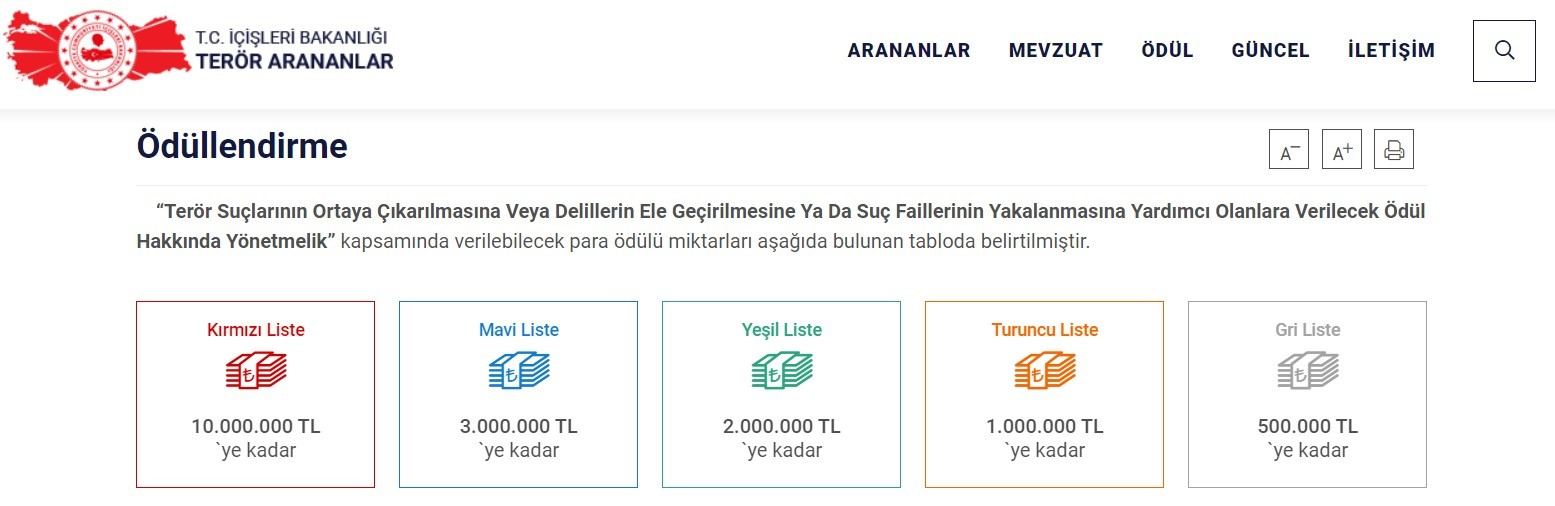The height and width of the screenshot is (506, 1555).
Task: Open the ARANANLAR menu
Action: pyautogui.click(x=909, y=51)
